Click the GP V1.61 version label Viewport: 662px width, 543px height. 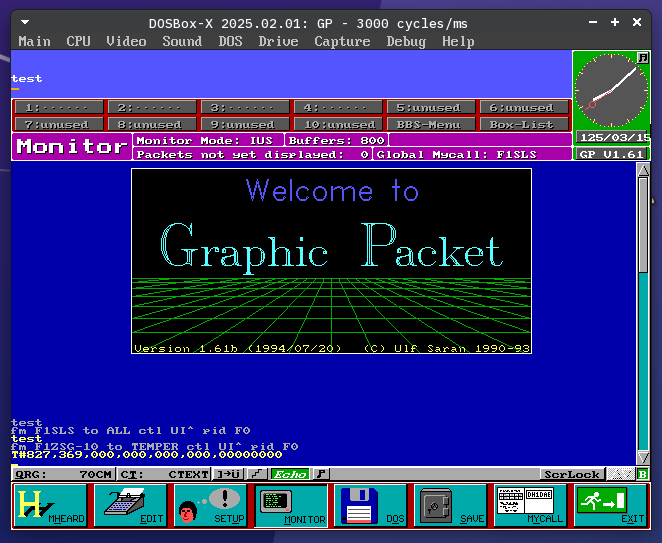(611, 154)
